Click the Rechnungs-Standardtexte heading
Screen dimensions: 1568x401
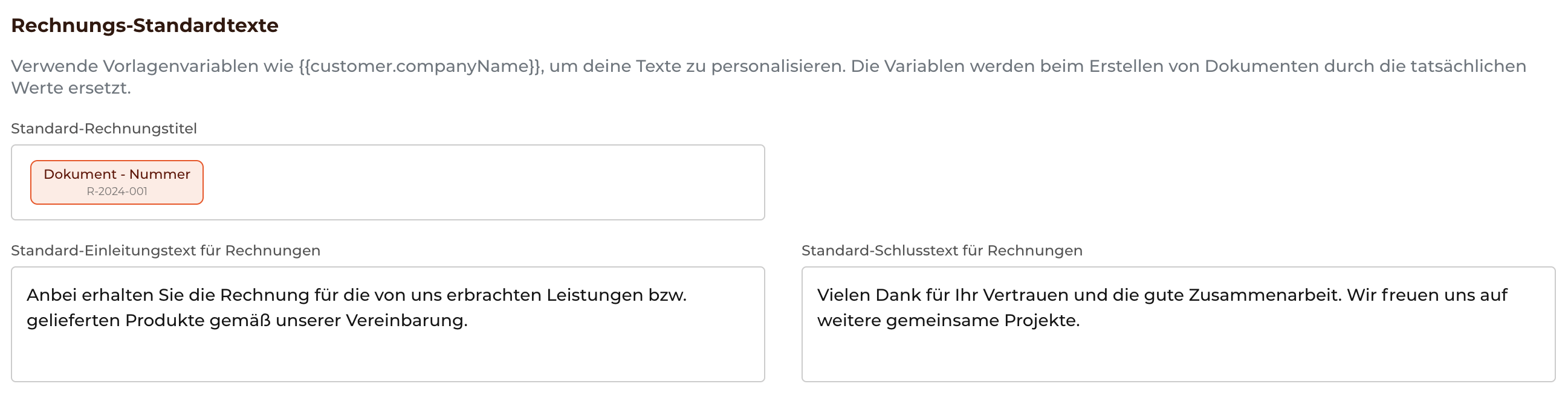(145, 25)
